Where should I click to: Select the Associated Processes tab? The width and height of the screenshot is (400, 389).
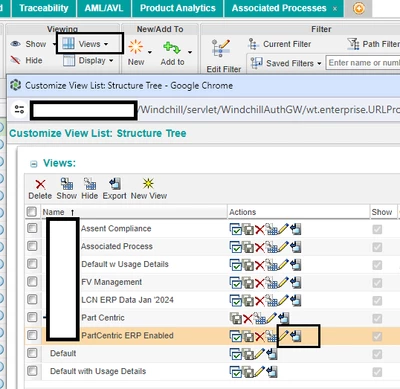tap(279, 8)
